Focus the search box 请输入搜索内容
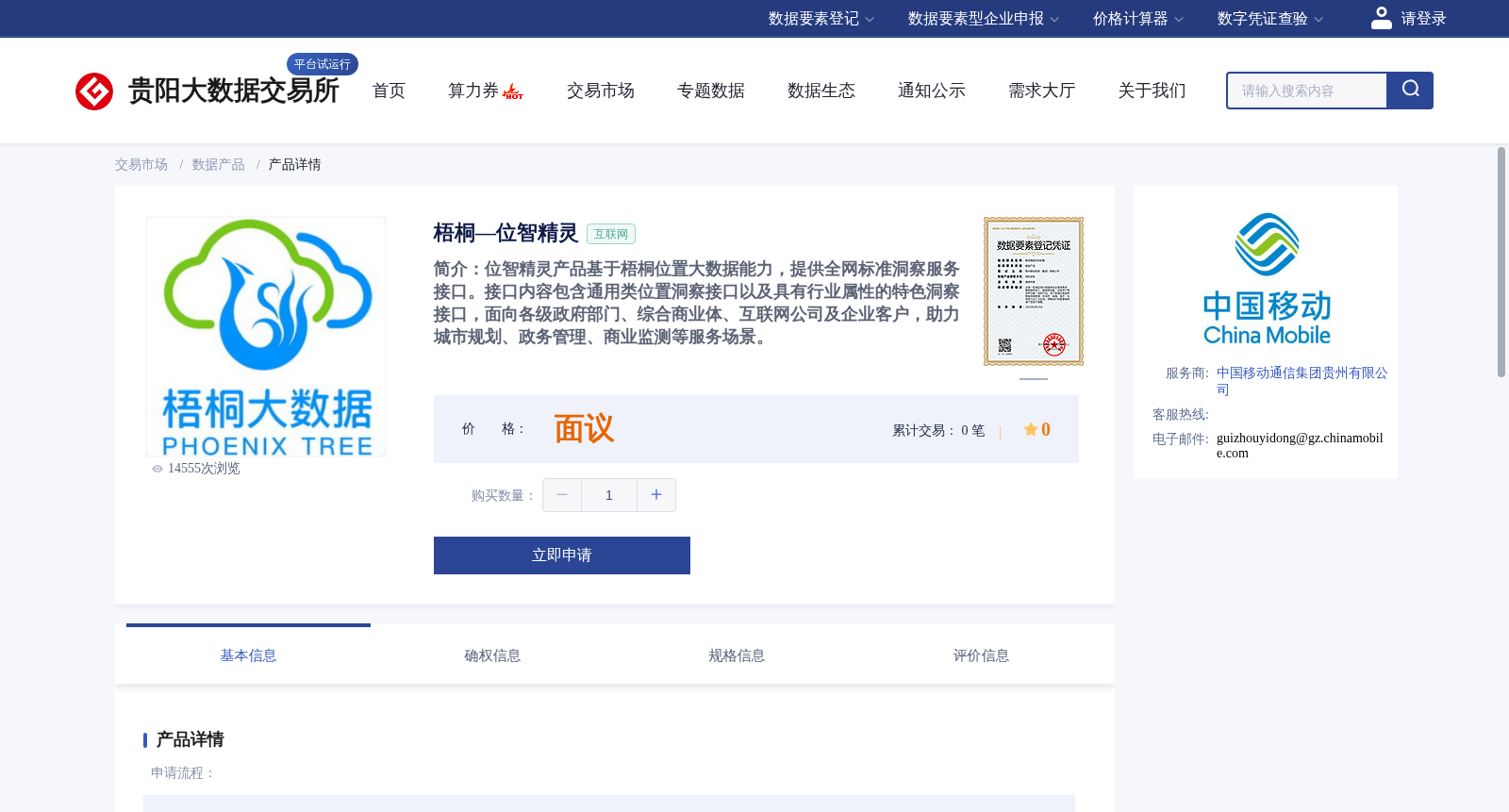Image resolution: width=1509 pixels, height=812 pixels. pos(1306,91)
